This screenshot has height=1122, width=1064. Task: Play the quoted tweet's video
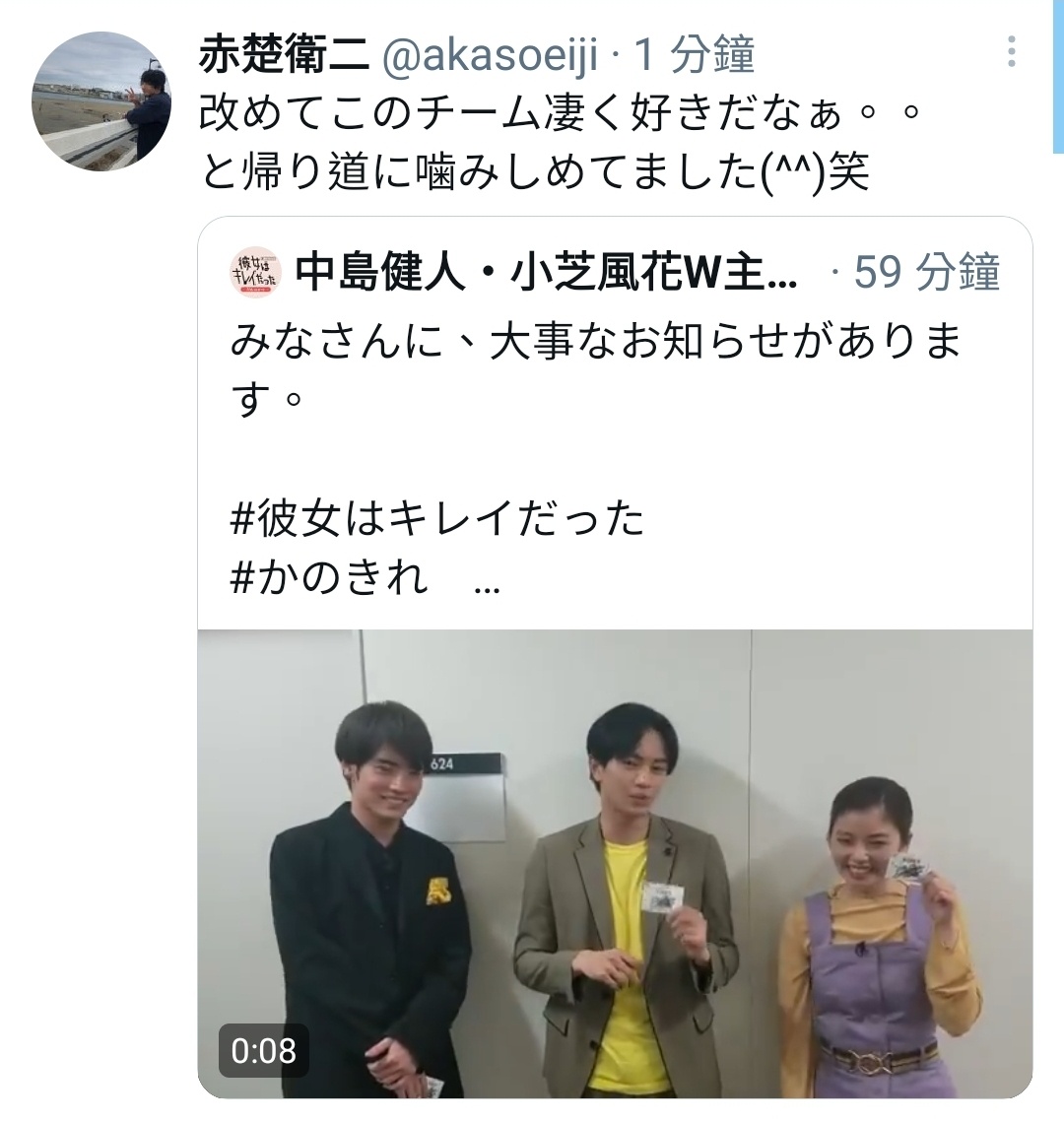click(x=616, y=863)
